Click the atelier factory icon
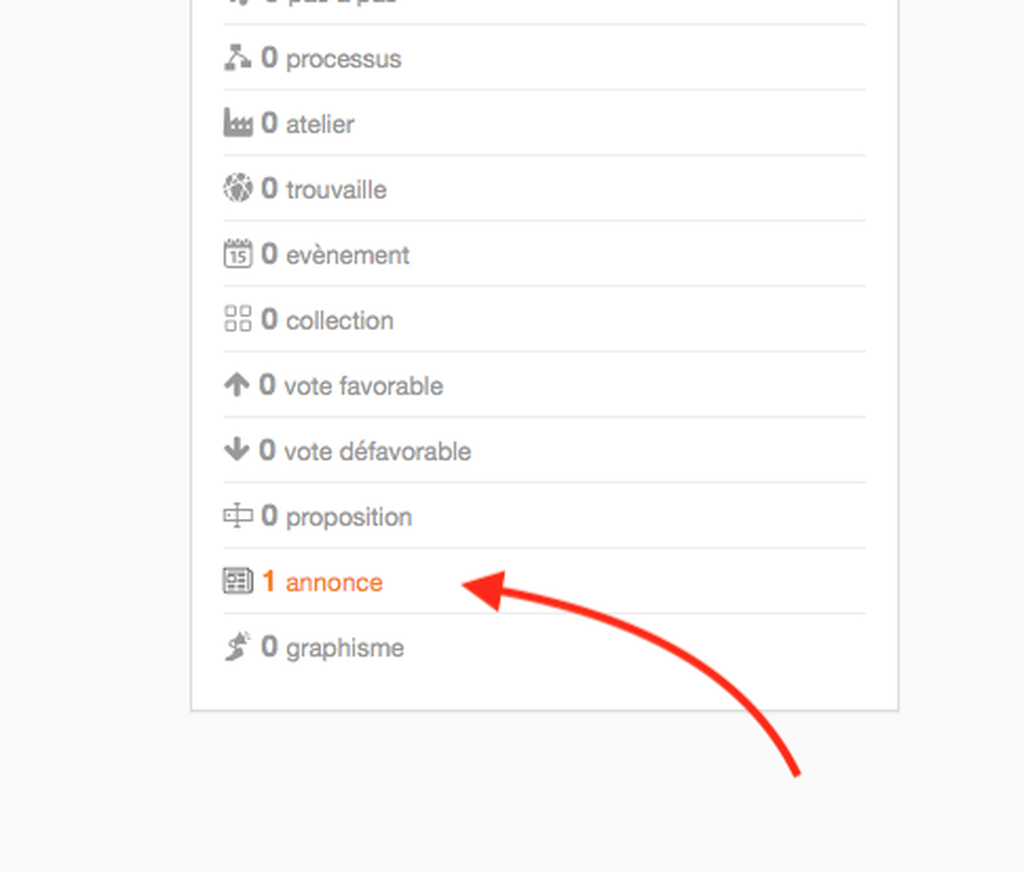This screenshot has width=1024, height=872. tap(238, 123)
